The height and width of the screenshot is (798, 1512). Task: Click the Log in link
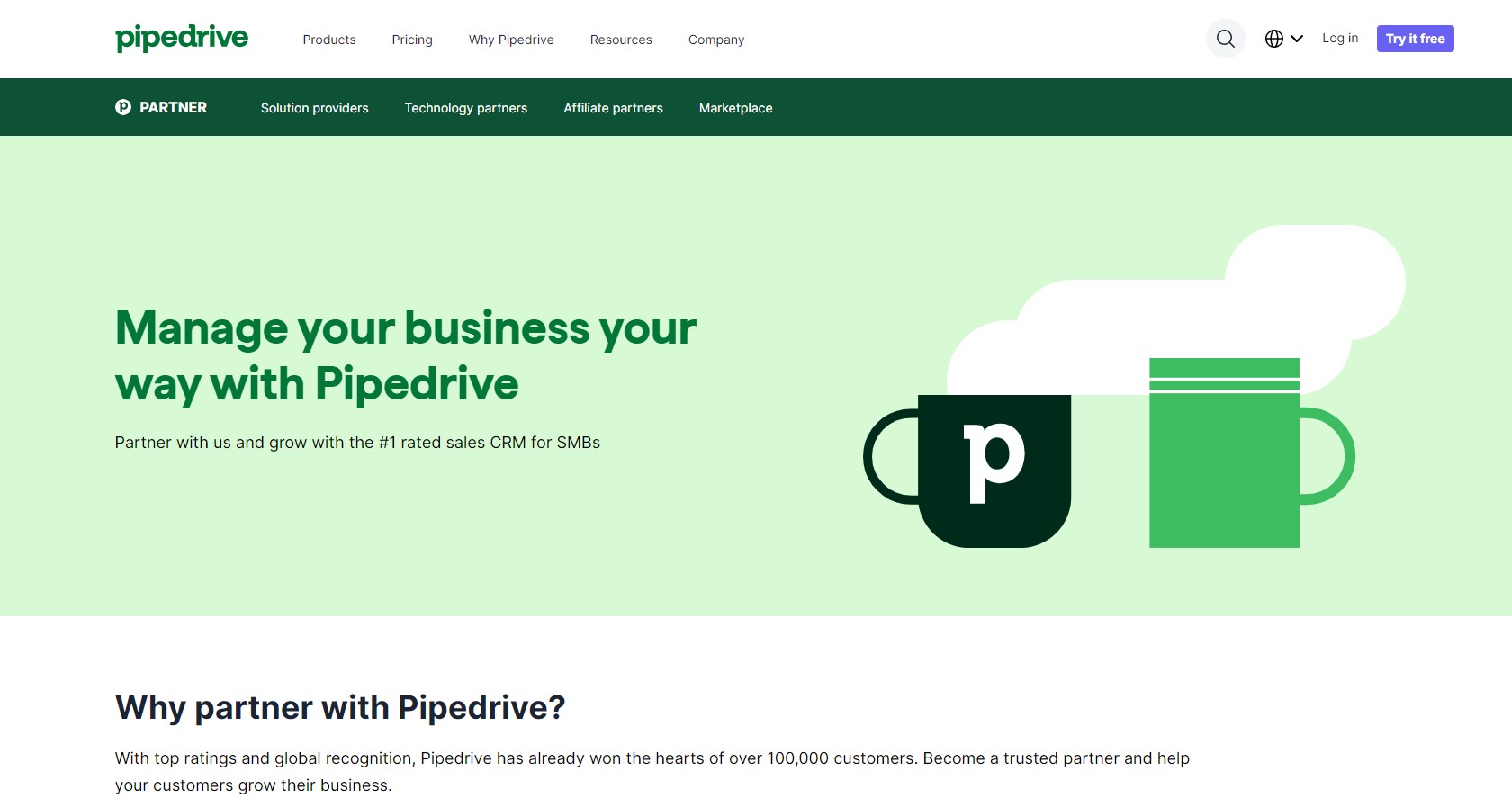(1340, 39)
